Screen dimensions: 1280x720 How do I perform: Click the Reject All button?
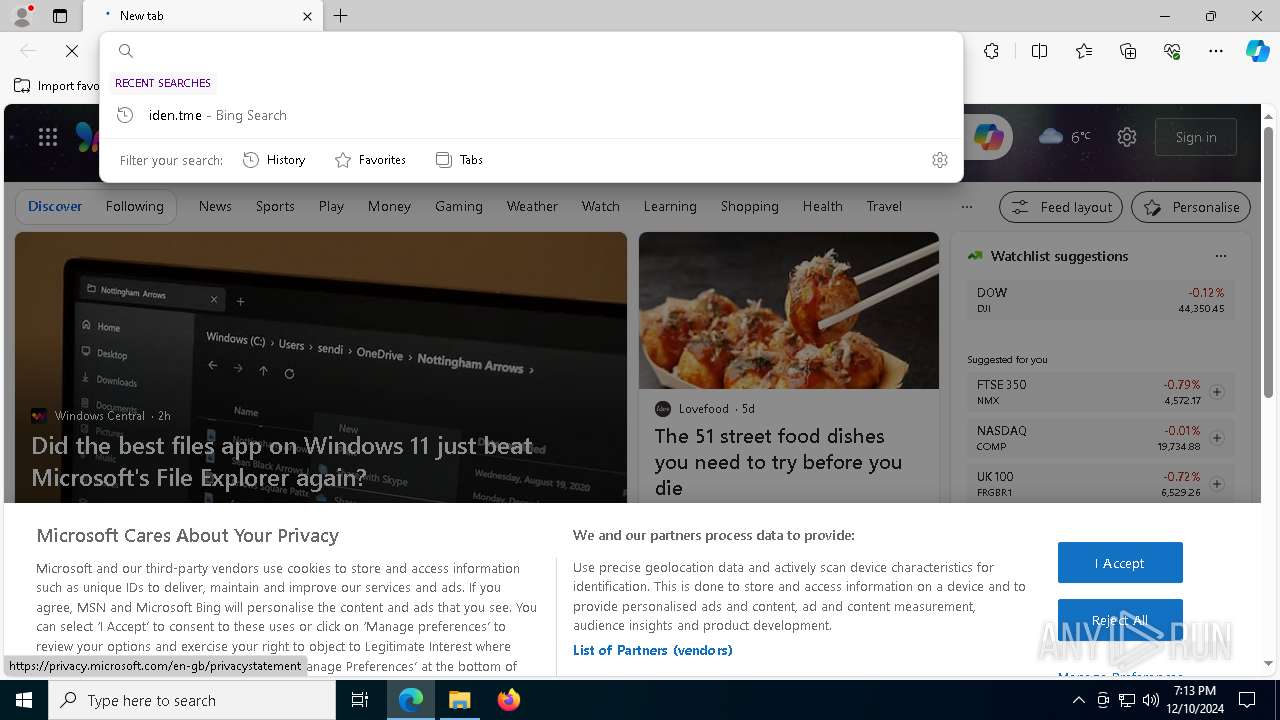pos(1120,620)
